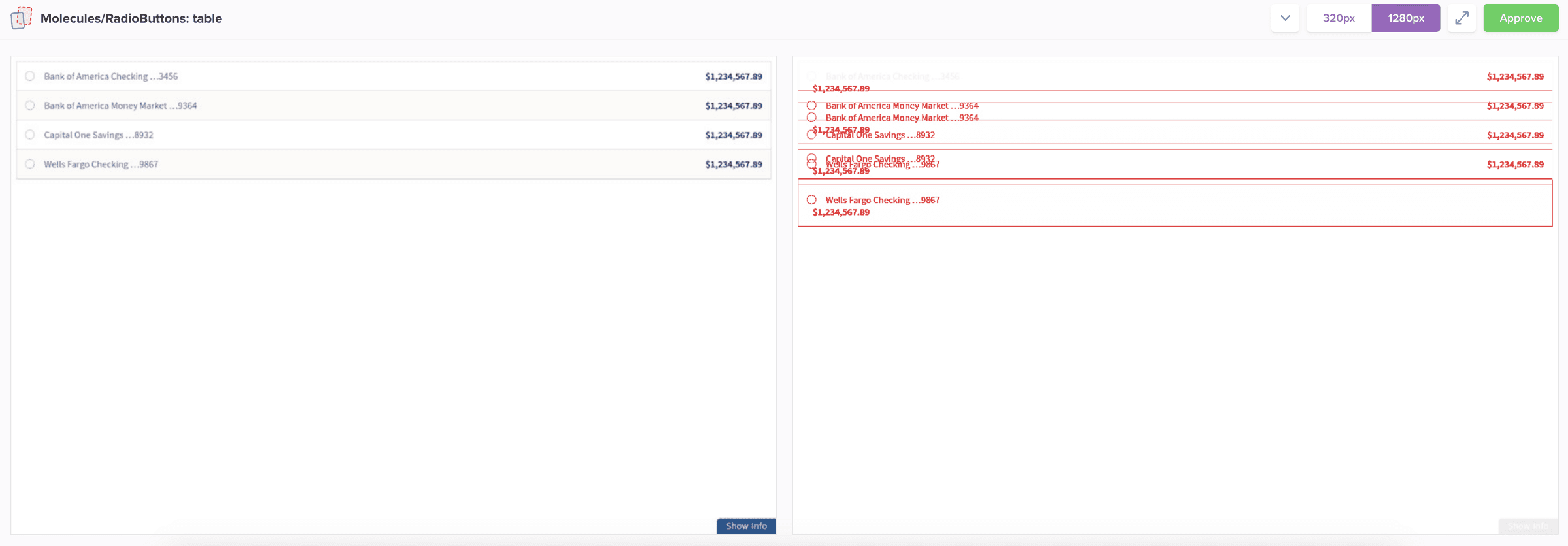Click the balance in Bank of America Checking row
The image size is (1568, 546).
(734, 76)
